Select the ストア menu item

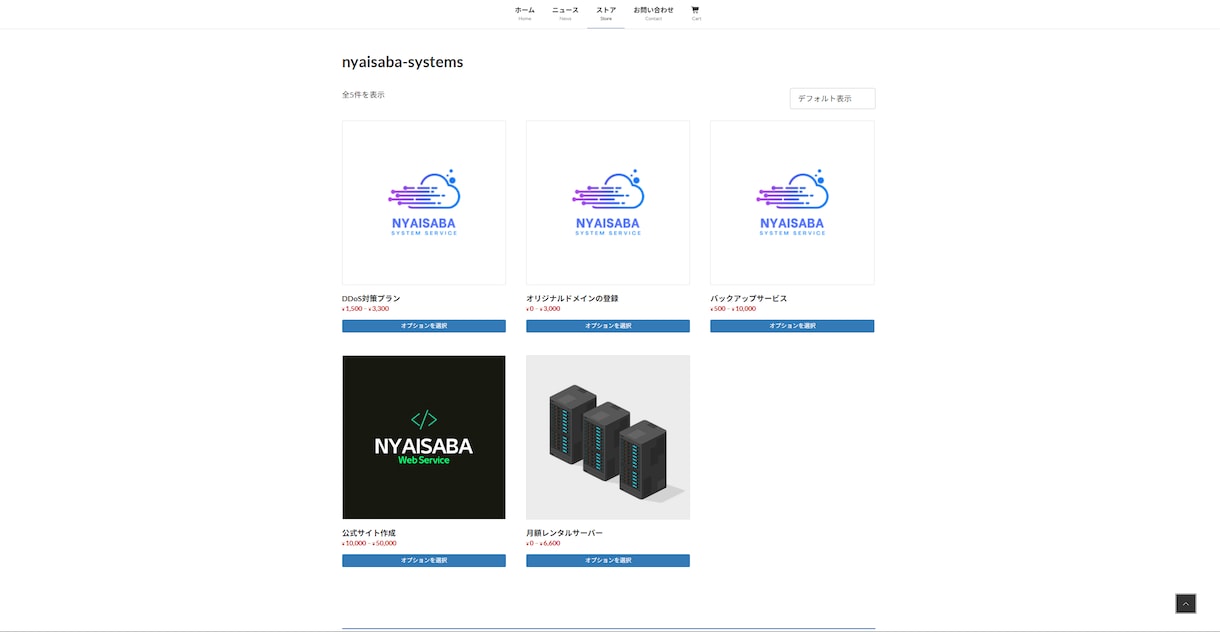tap(606, 13)
